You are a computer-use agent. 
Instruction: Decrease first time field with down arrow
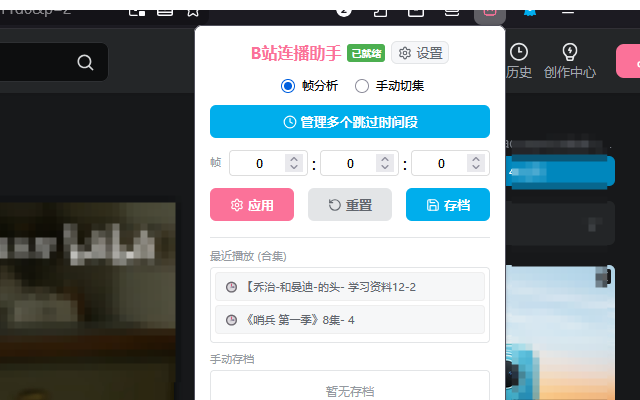tap(294, 167)
